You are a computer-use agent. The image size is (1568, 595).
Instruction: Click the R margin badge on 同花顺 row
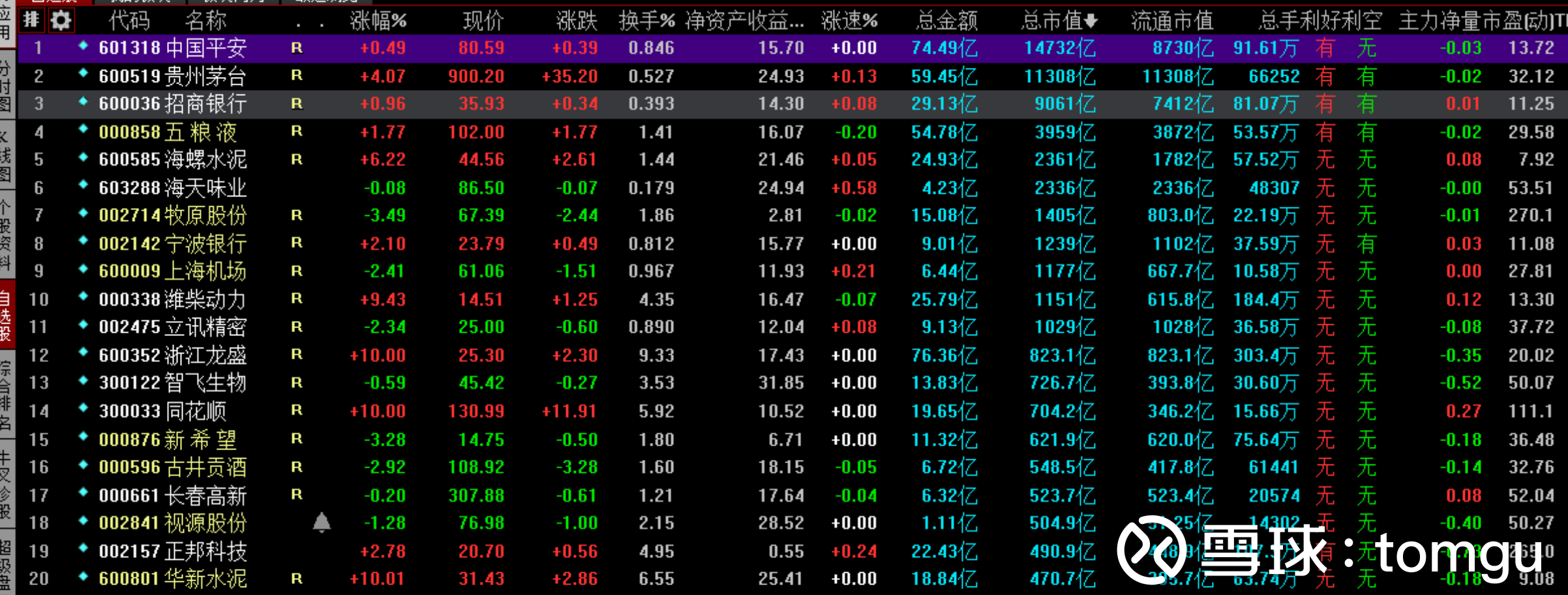[297, 410]
